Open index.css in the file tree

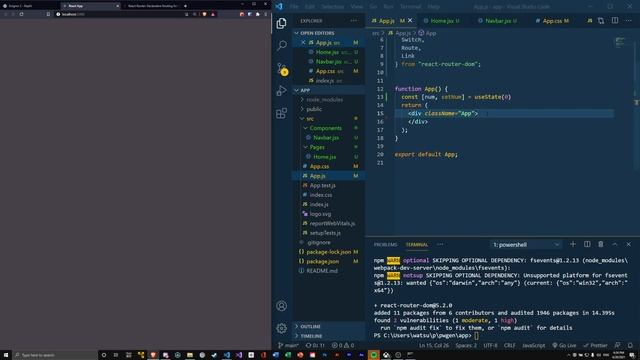coord(320,195)
